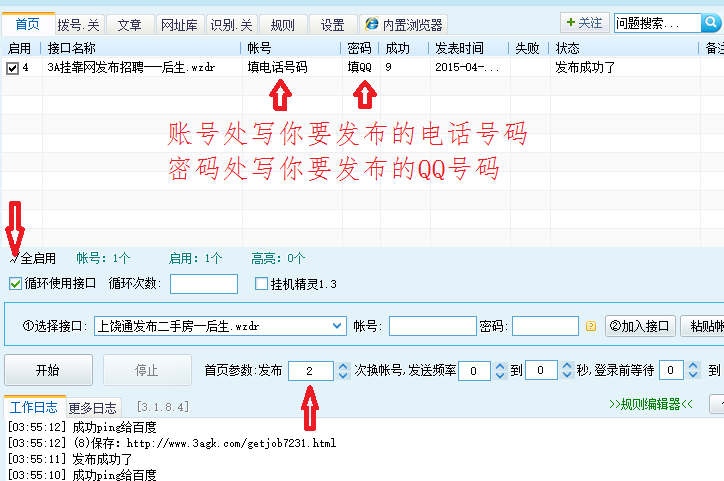Enable the 挂机精灵1.3 checkbox

click(261, 283)
